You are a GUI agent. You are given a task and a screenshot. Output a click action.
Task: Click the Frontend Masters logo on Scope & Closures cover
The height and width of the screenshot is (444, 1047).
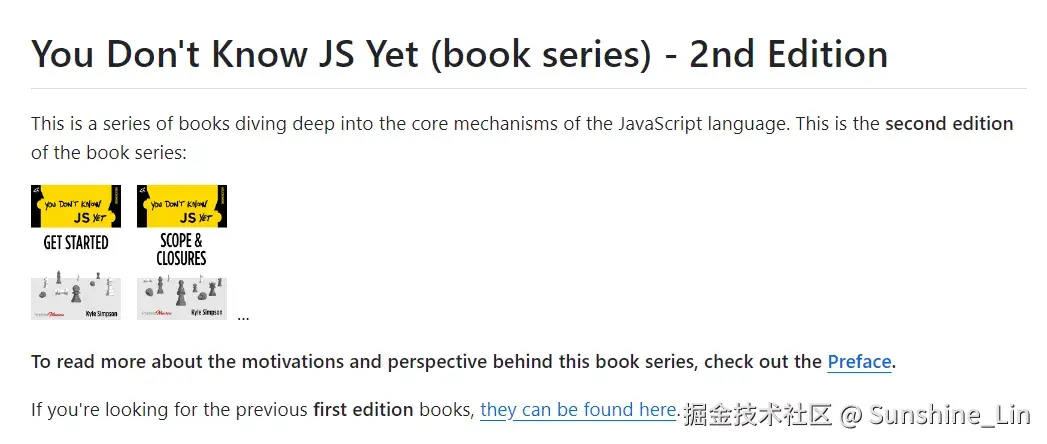[x=157, y=313]
